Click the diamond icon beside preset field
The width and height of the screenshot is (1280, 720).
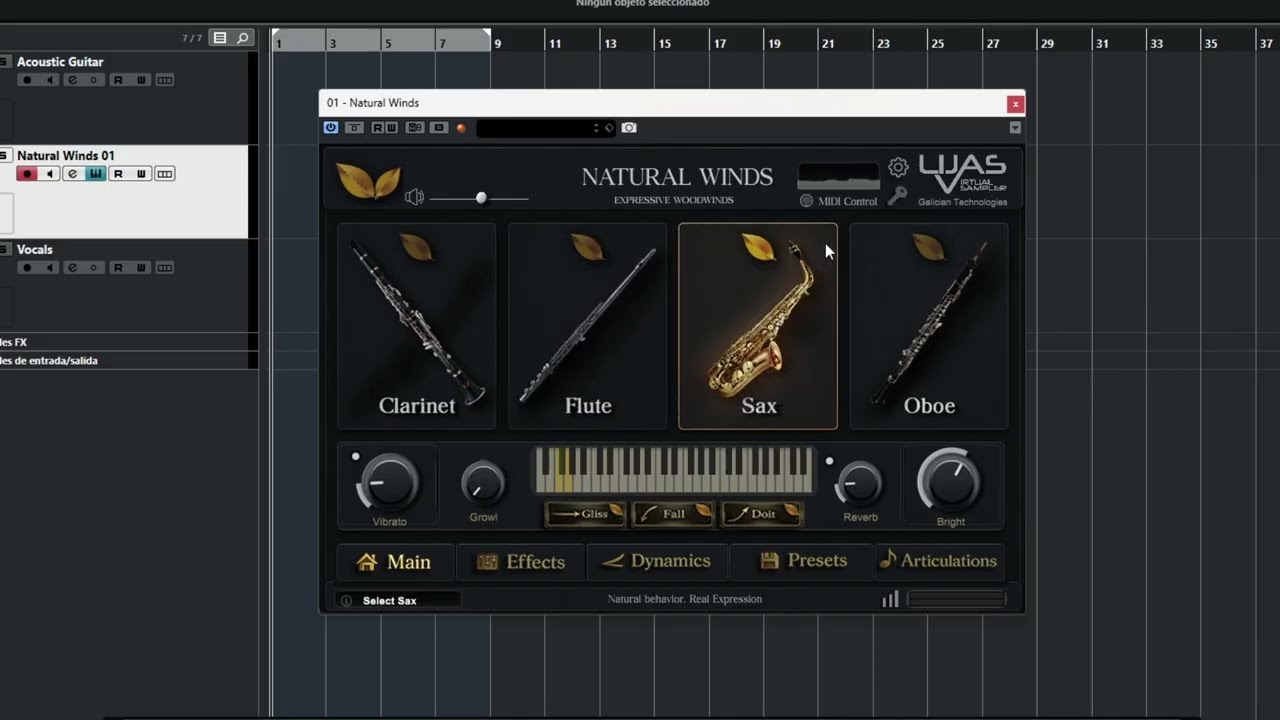click(x=609, y=128)
